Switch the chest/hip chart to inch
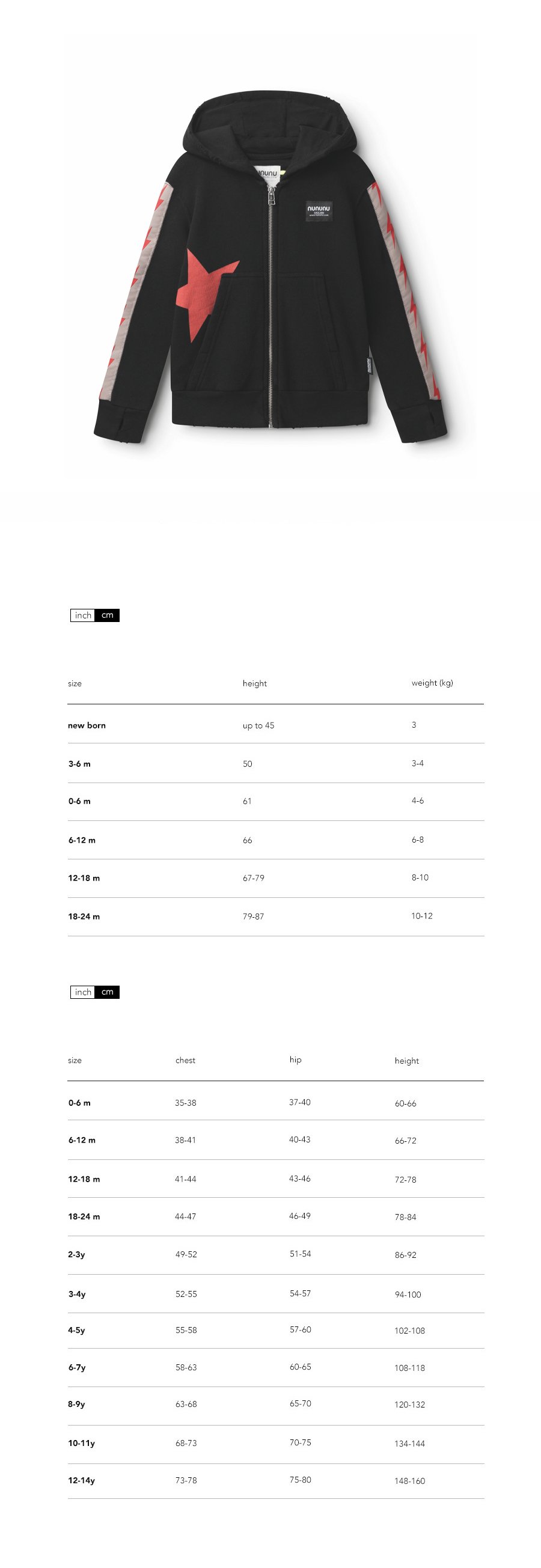The height and width of the screenshot is (1568, 541). tap(83, 992)
